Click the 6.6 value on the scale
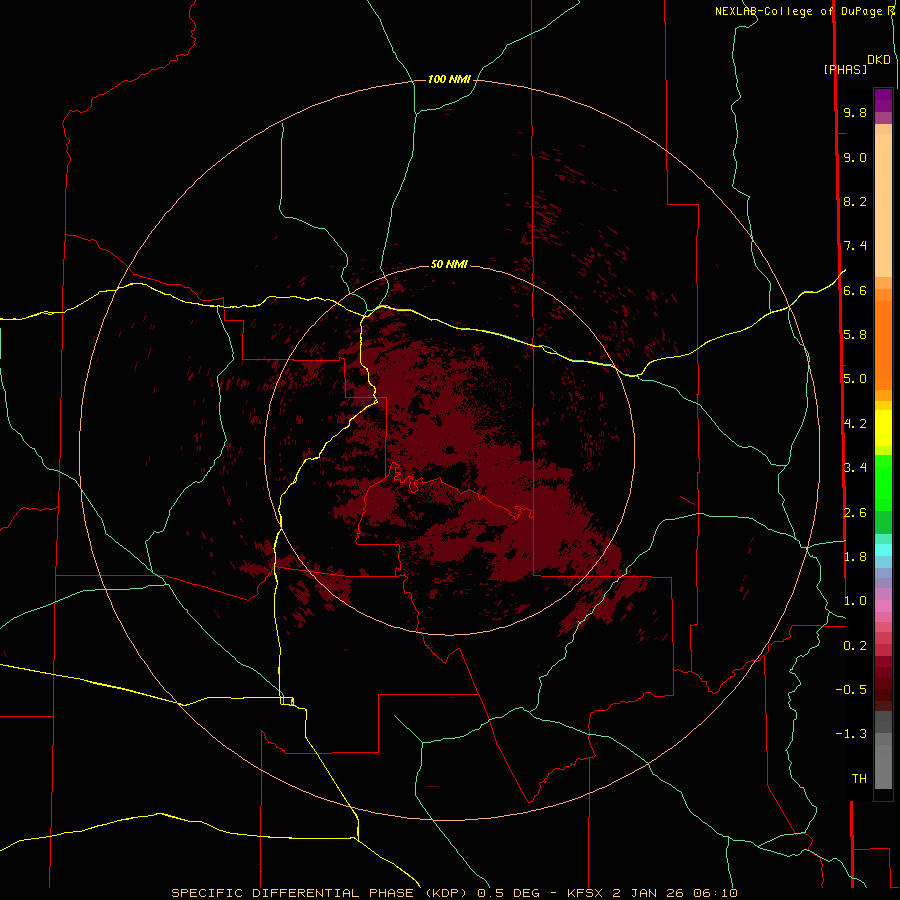 (x=855, y=290)
